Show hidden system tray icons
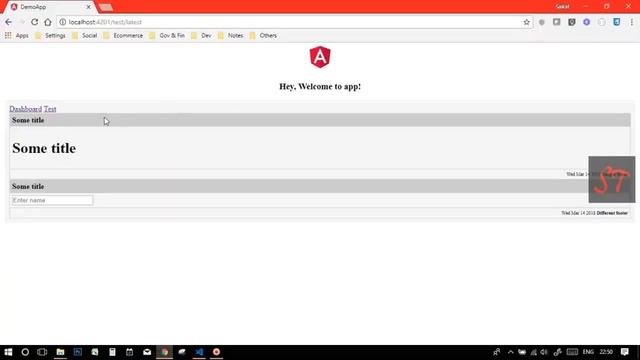 511,352
